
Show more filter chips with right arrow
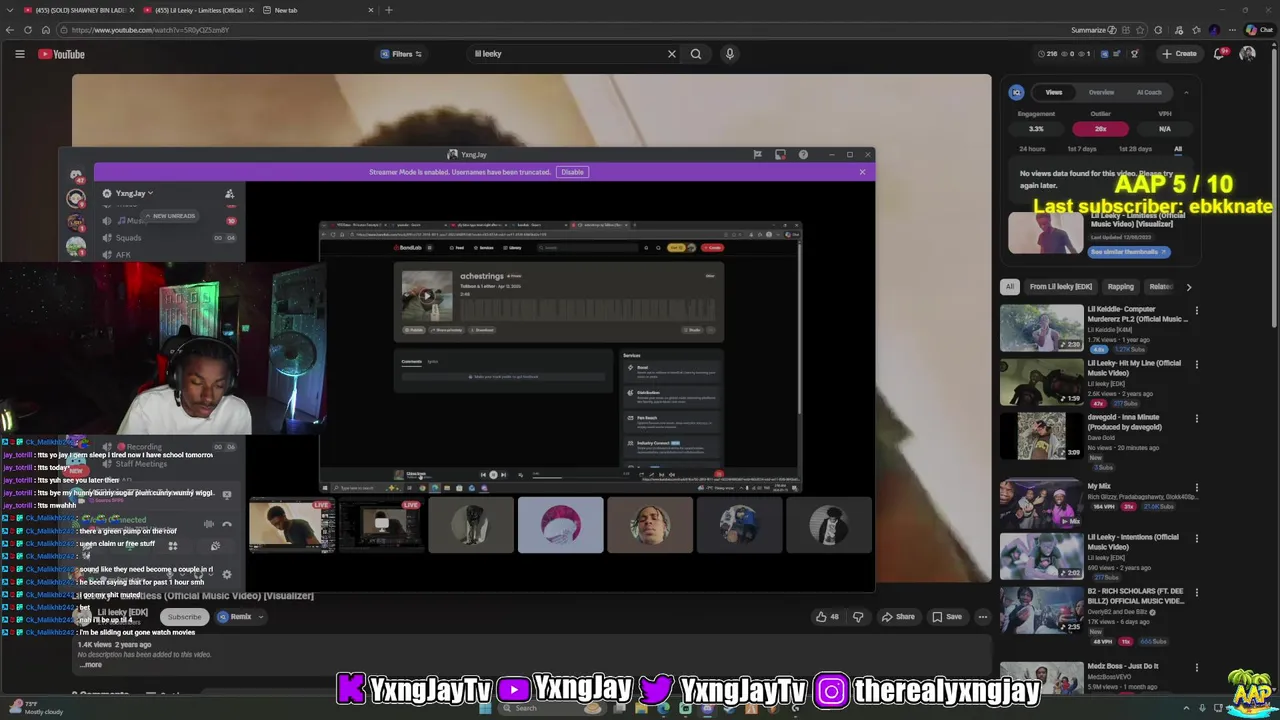point(1188,287)
